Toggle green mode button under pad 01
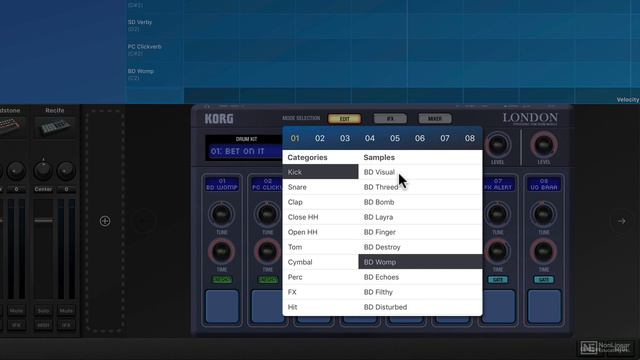The height and width of the screenshot is (360, 640). [x=222, y=280]
